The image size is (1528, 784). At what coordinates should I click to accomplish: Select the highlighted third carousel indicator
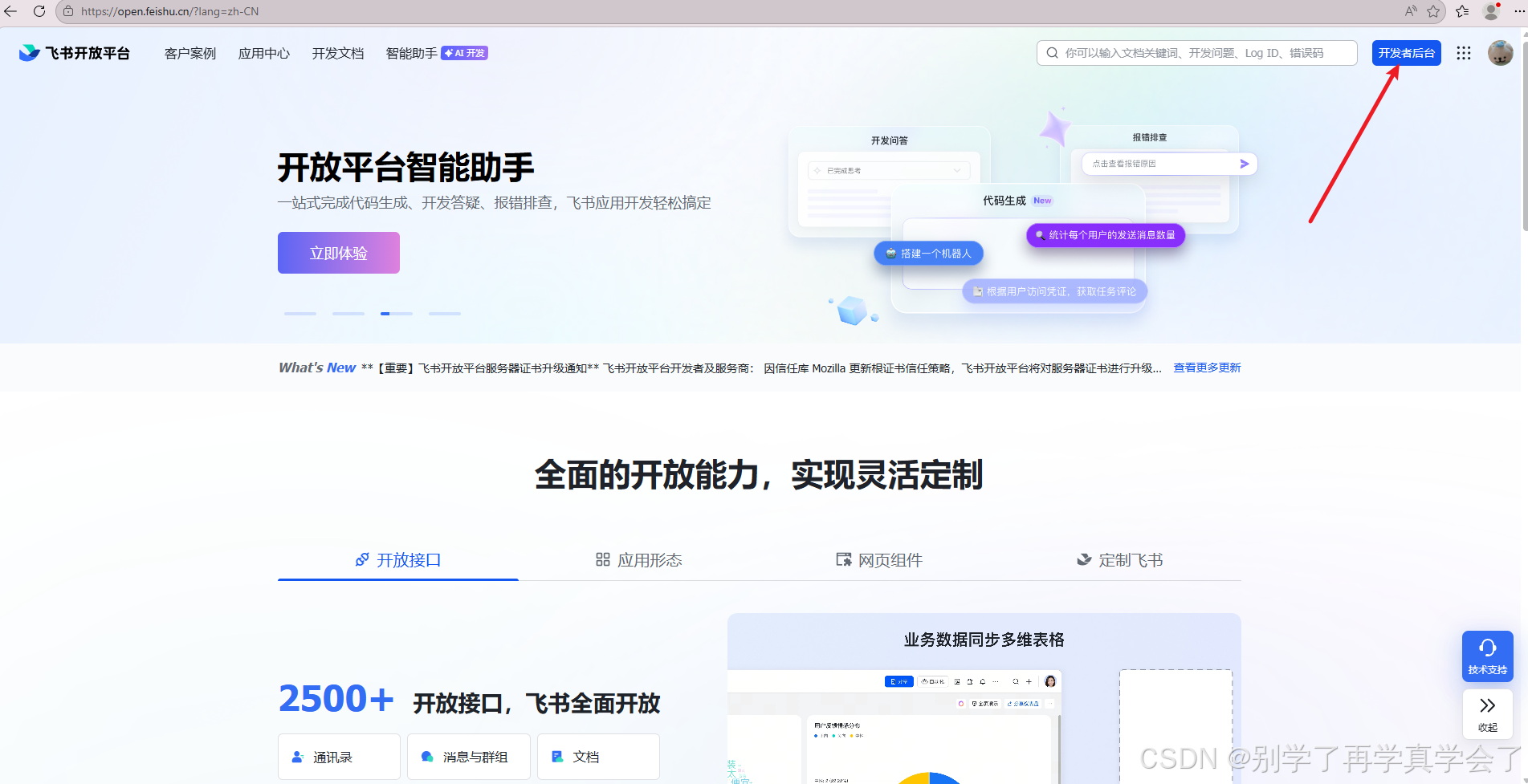coord(396,313)
